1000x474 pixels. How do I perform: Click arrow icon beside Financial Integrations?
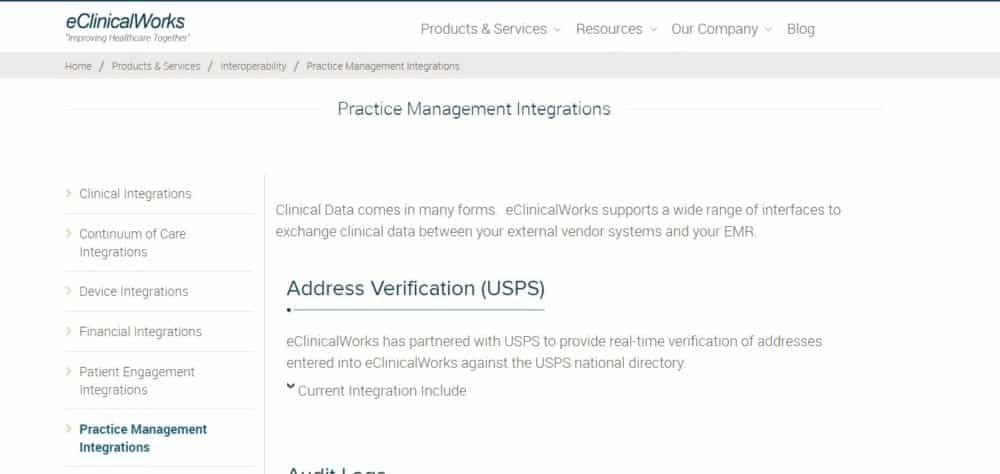click(x=68, y=331)
